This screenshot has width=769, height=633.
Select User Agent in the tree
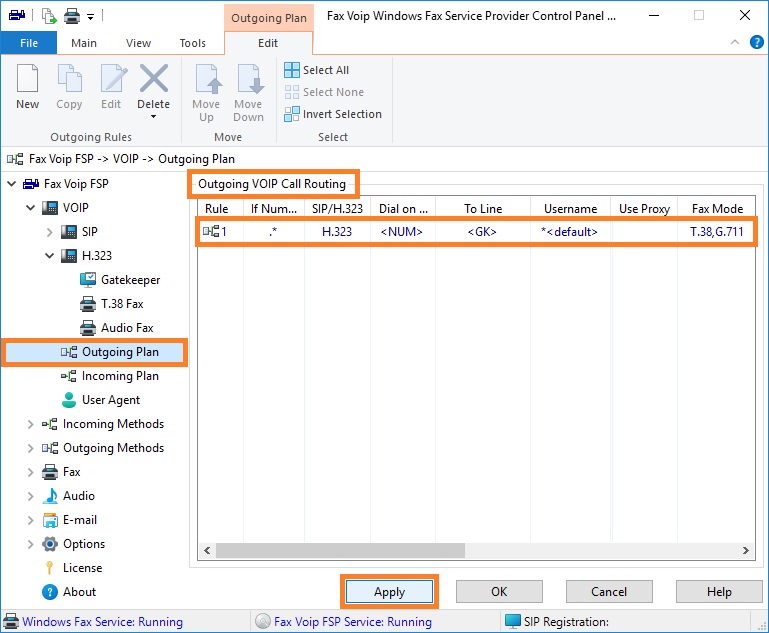(101, 400)
